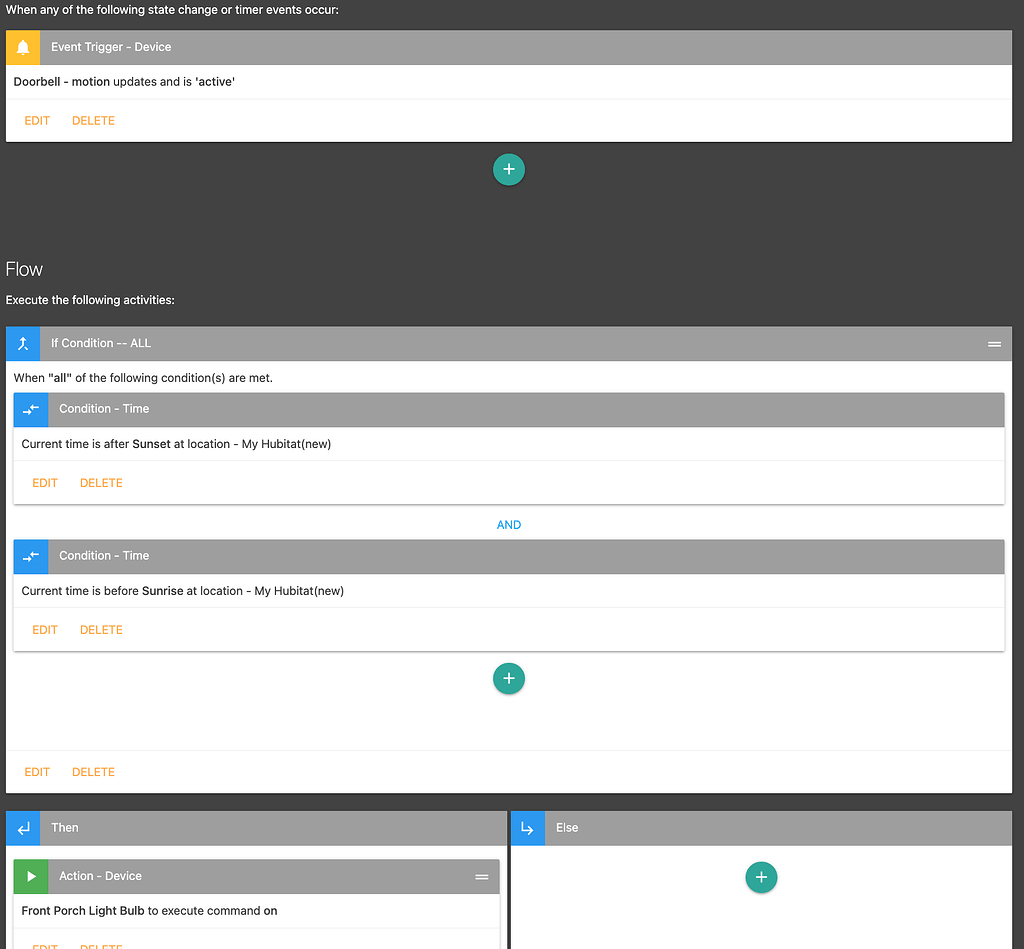Delete the Sunrise time condition

click(x=101, y=629)
